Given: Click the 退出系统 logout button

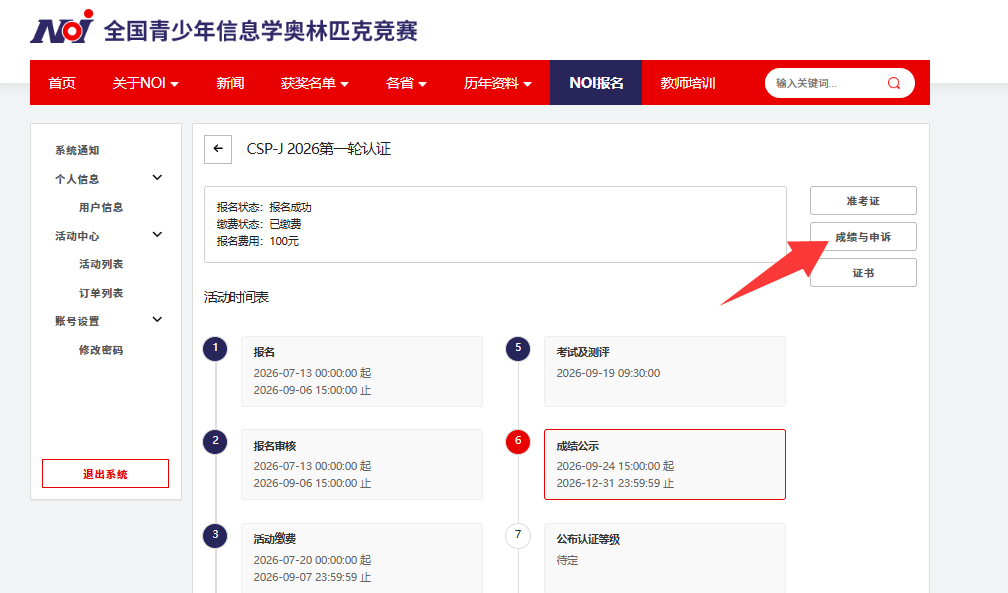Looking at the screenshot, I should [x=105, y=473].
